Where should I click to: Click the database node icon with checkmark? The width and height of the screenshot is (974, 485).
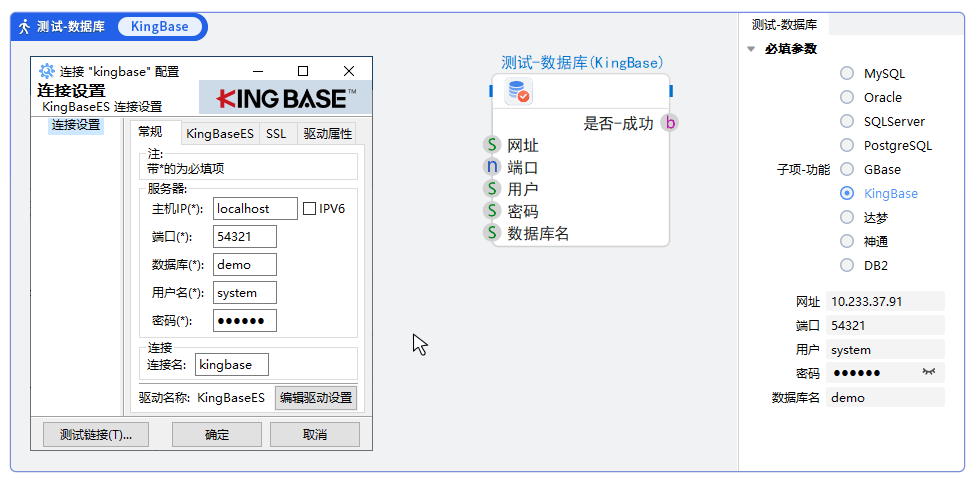[518, 92]
